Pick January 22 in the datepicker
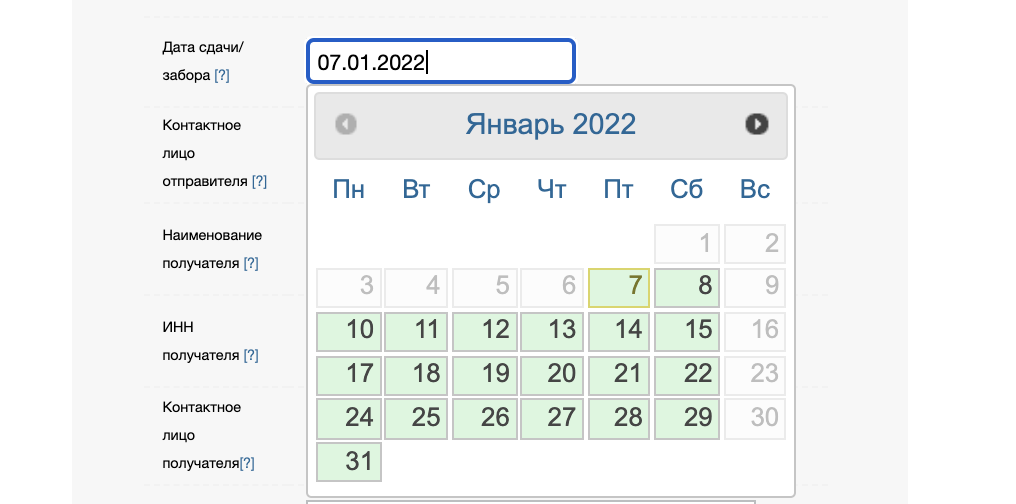This screenshot has width=1016, height=504. click(x=687, y=374)
